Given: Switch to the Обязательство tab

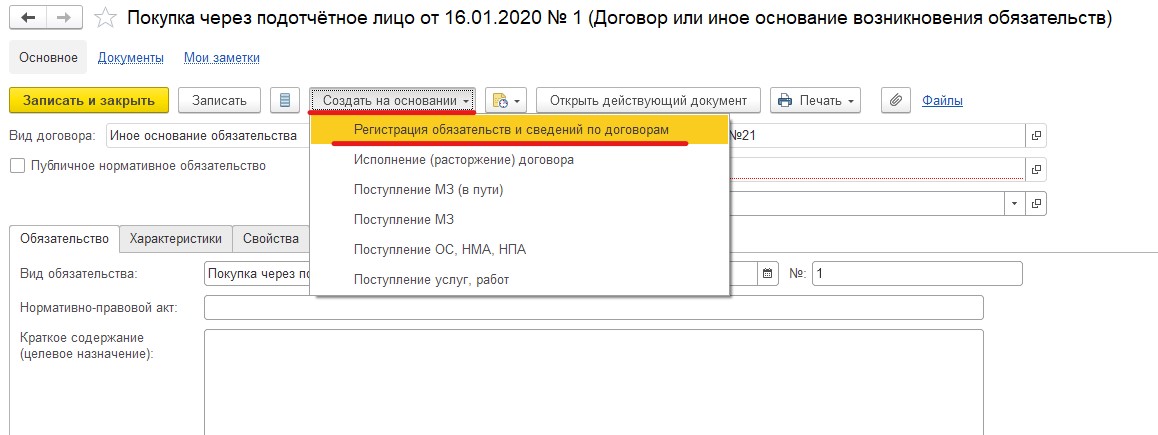Looking at the screenshot, I should click(65, 239).
